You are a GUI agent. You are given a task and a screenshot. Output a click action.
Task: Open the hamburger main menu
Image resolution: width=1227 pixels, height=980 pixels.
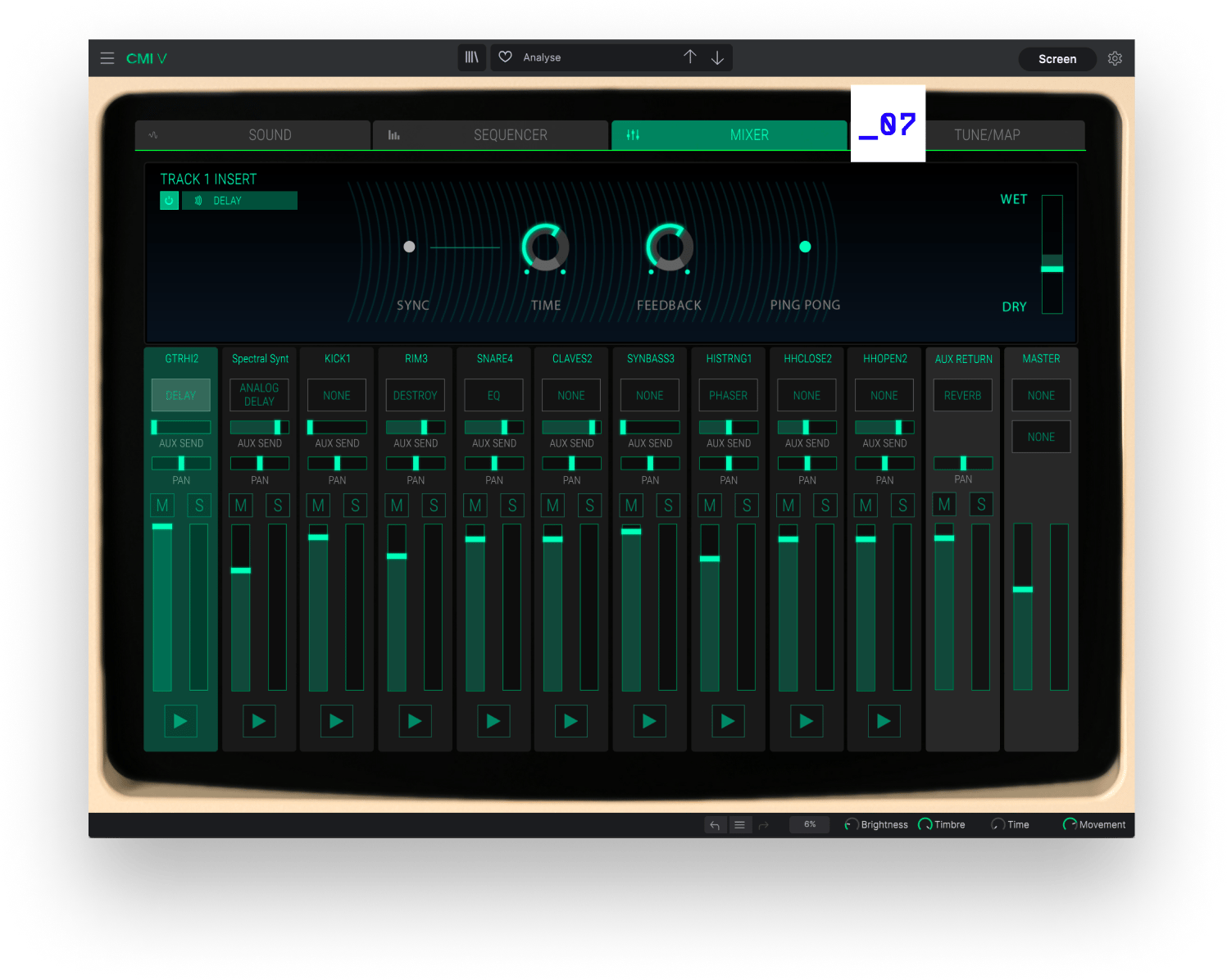(x=107, y=58)
